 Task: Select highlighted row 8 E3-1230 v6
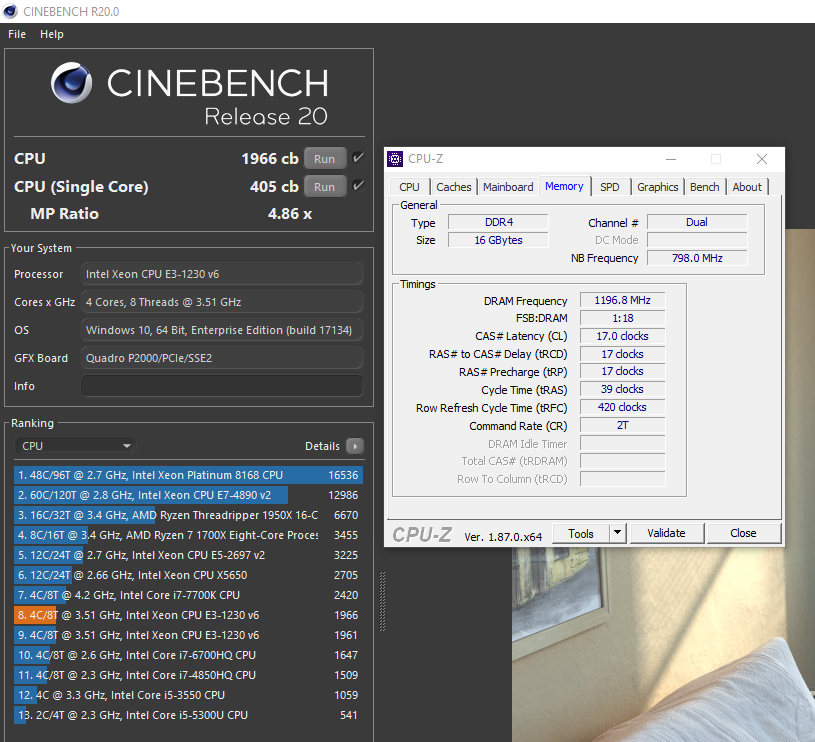pos(188,615)
